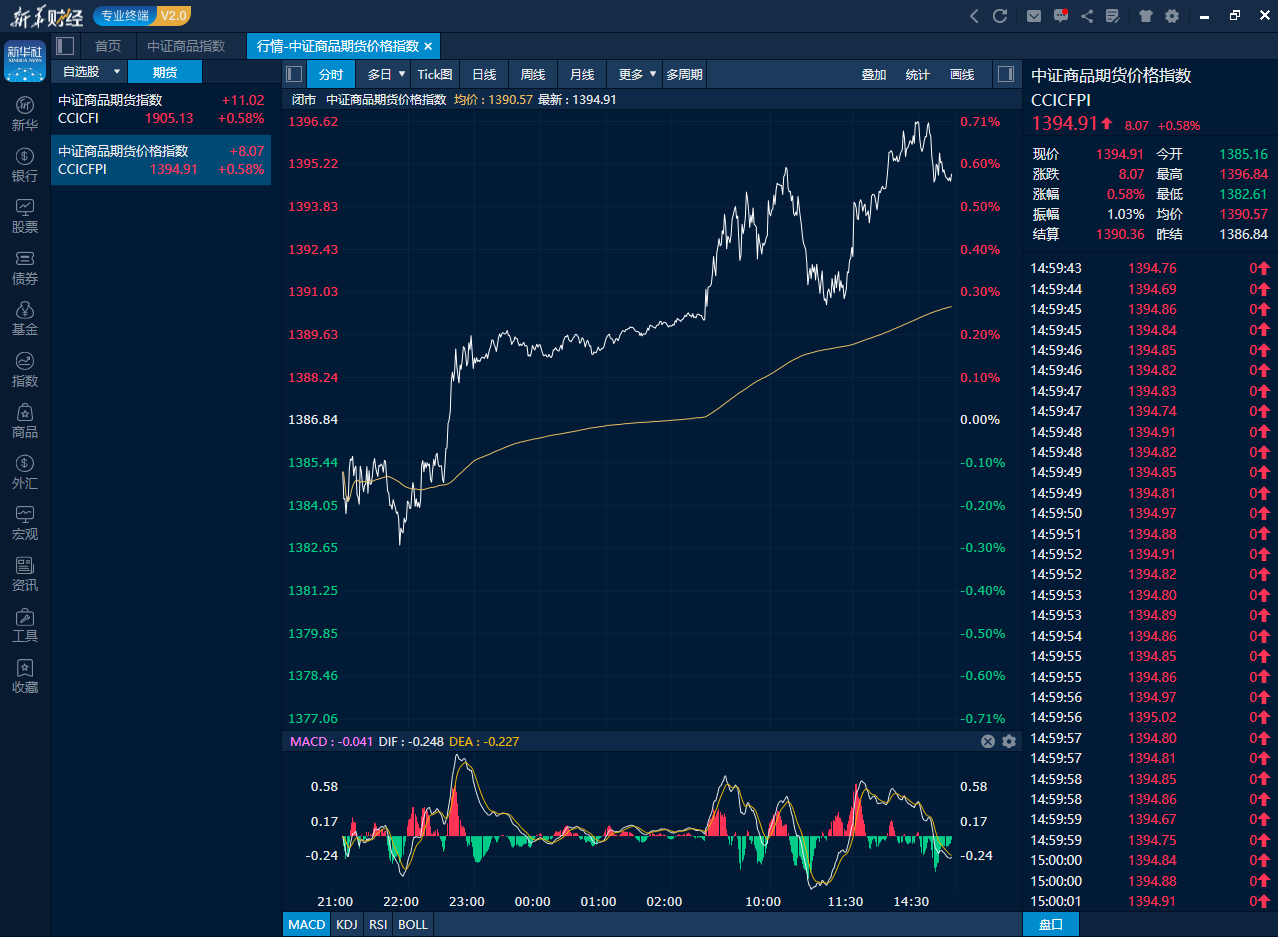
Task: Toggle the left sidebar panel next to 首页 tab
Action: coord(65,46)
